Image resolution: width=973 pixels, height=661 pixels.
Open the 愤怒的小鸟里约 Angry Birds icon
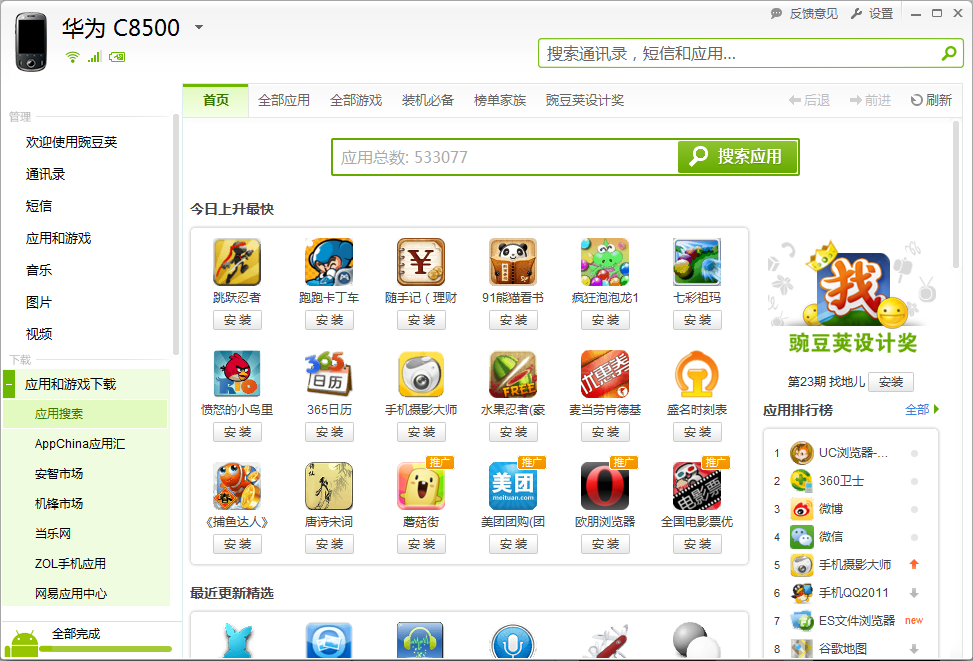pyautogui.click(x=237, y=374)
